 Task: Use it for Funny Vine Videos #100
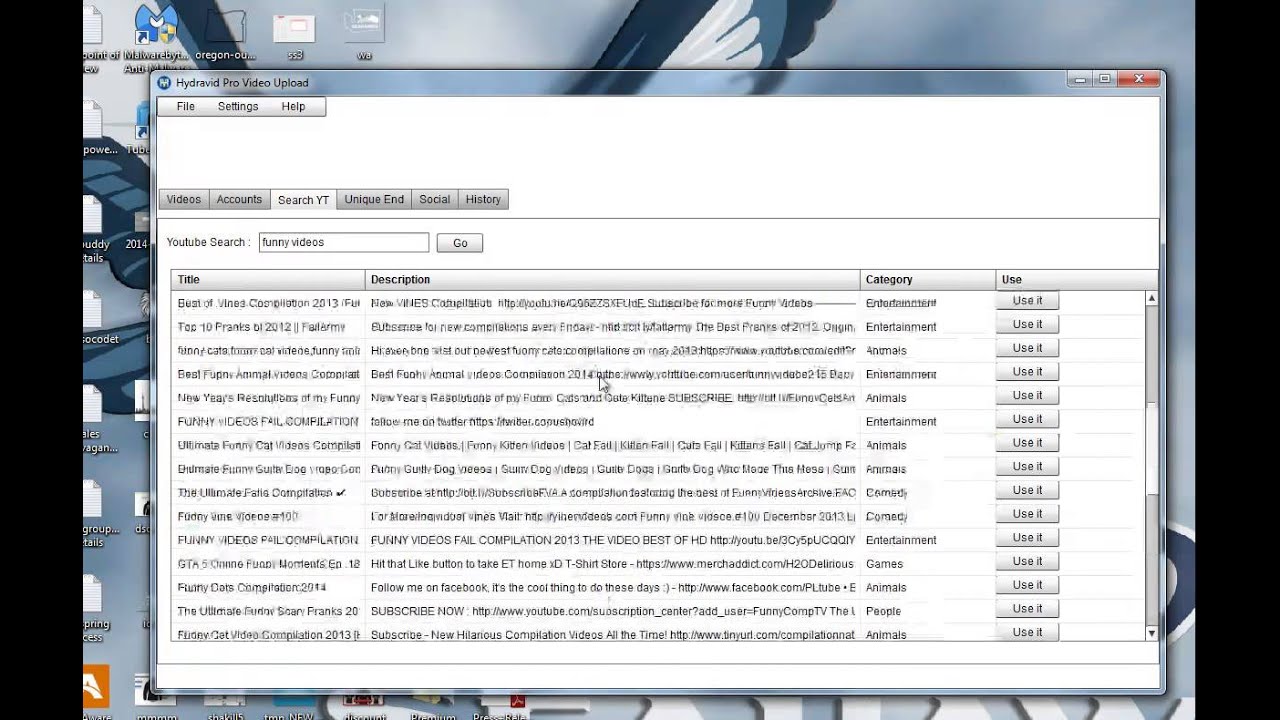[1027, 513]
